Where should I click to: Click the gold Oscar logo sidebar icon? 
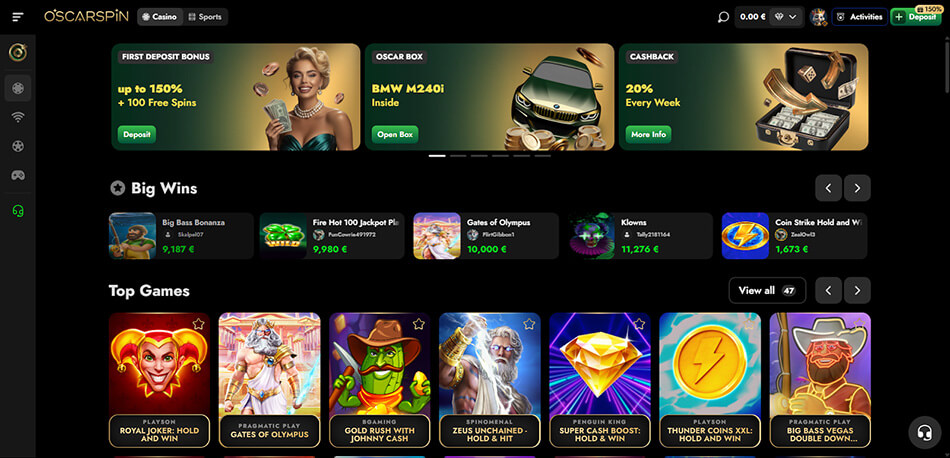(18, 53)
